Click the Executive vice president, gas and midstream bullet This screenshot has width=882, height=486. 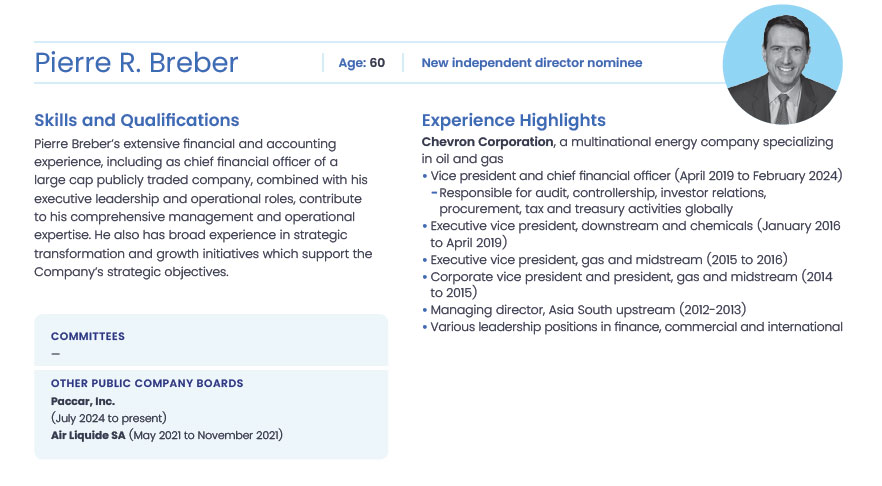pyautogui.click(x=608, y=259)
